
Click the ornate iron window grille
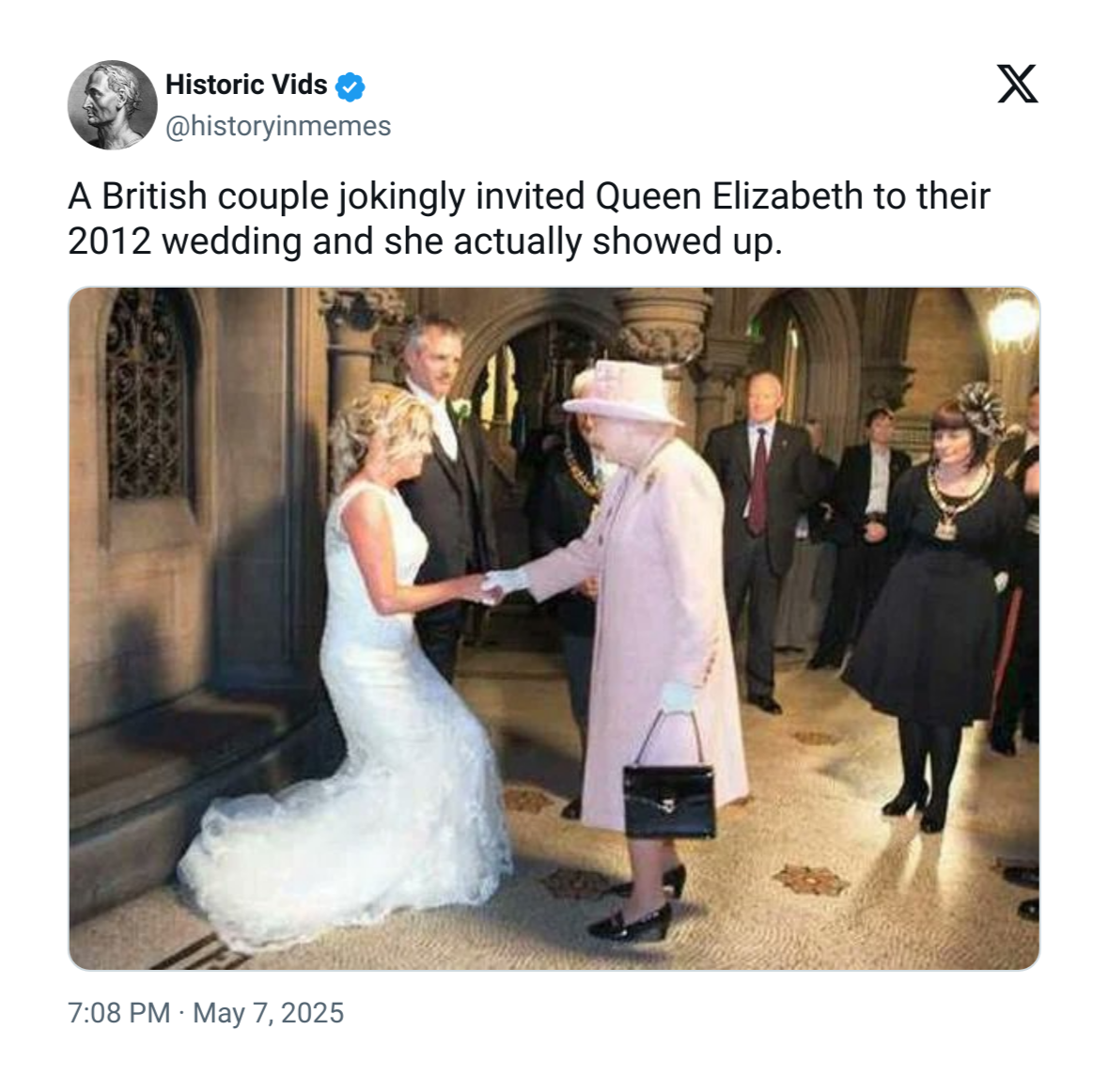pos(148,395)
